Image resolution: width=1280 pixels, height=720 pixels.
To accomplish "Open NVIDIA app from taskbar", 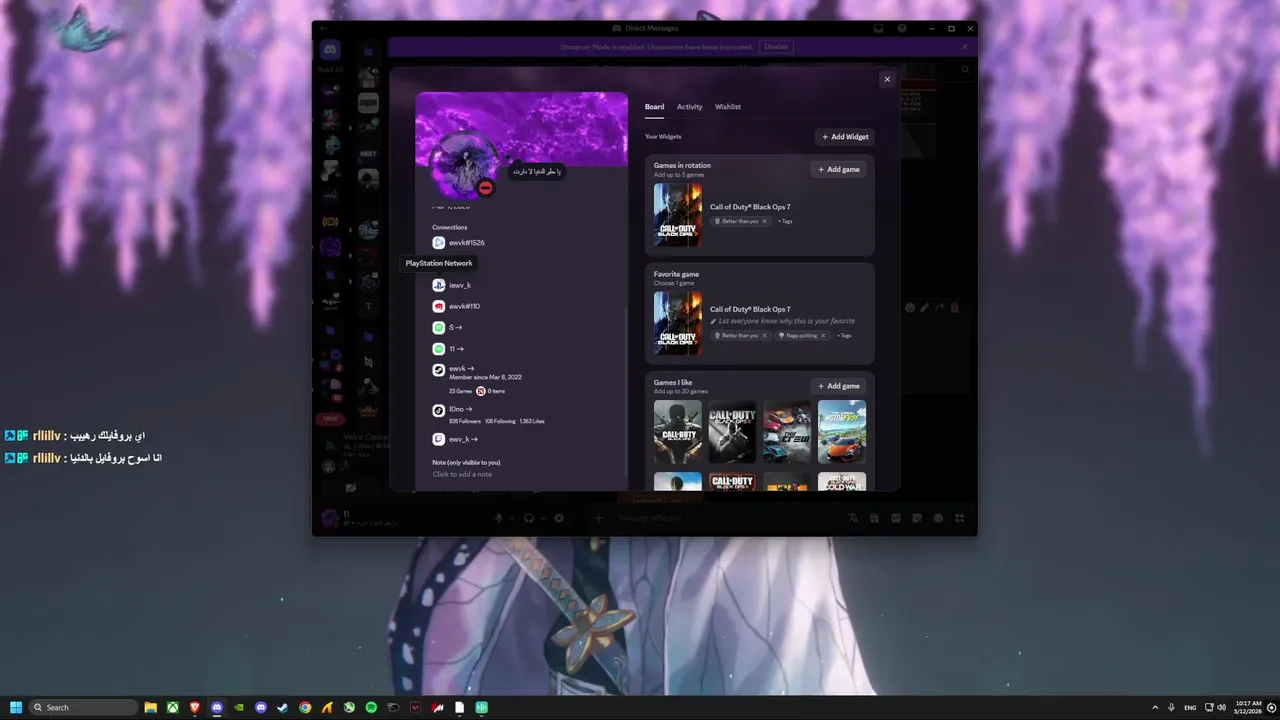I will [239, 707].
